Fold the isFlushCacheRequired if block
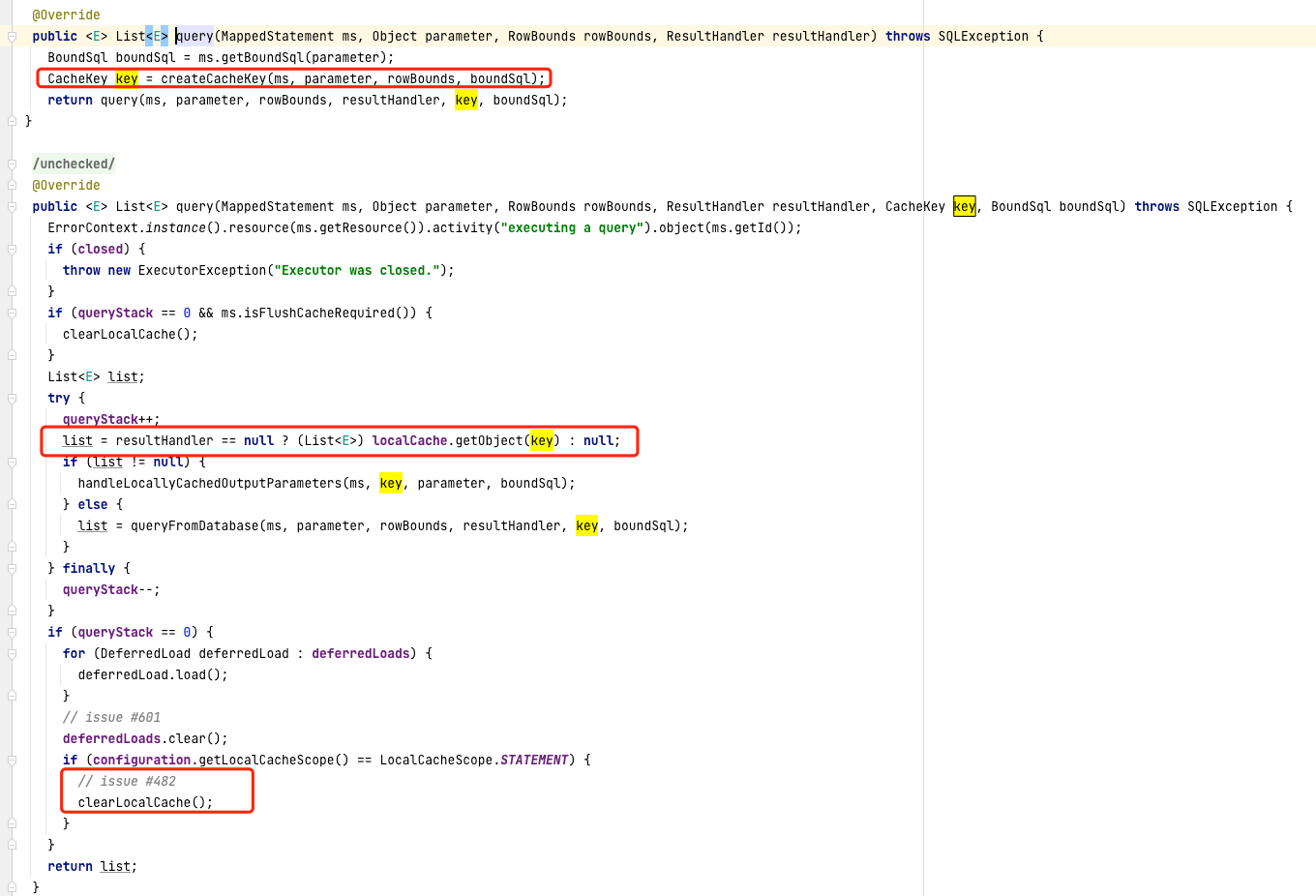 [12, 313]
